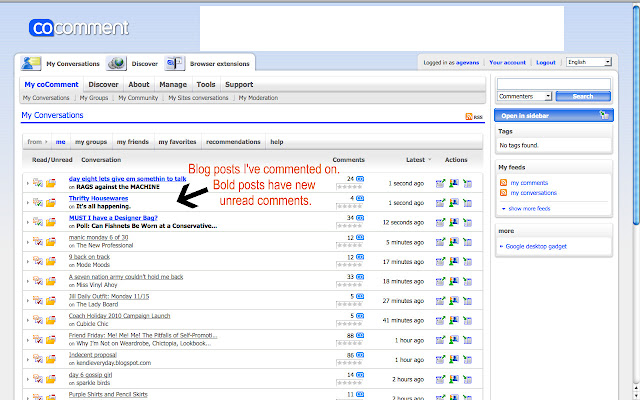Set star rating on Thrifty Housewares row
Image resolution: width=640 pixels, height=400 pixels.
tap(349, 207)
